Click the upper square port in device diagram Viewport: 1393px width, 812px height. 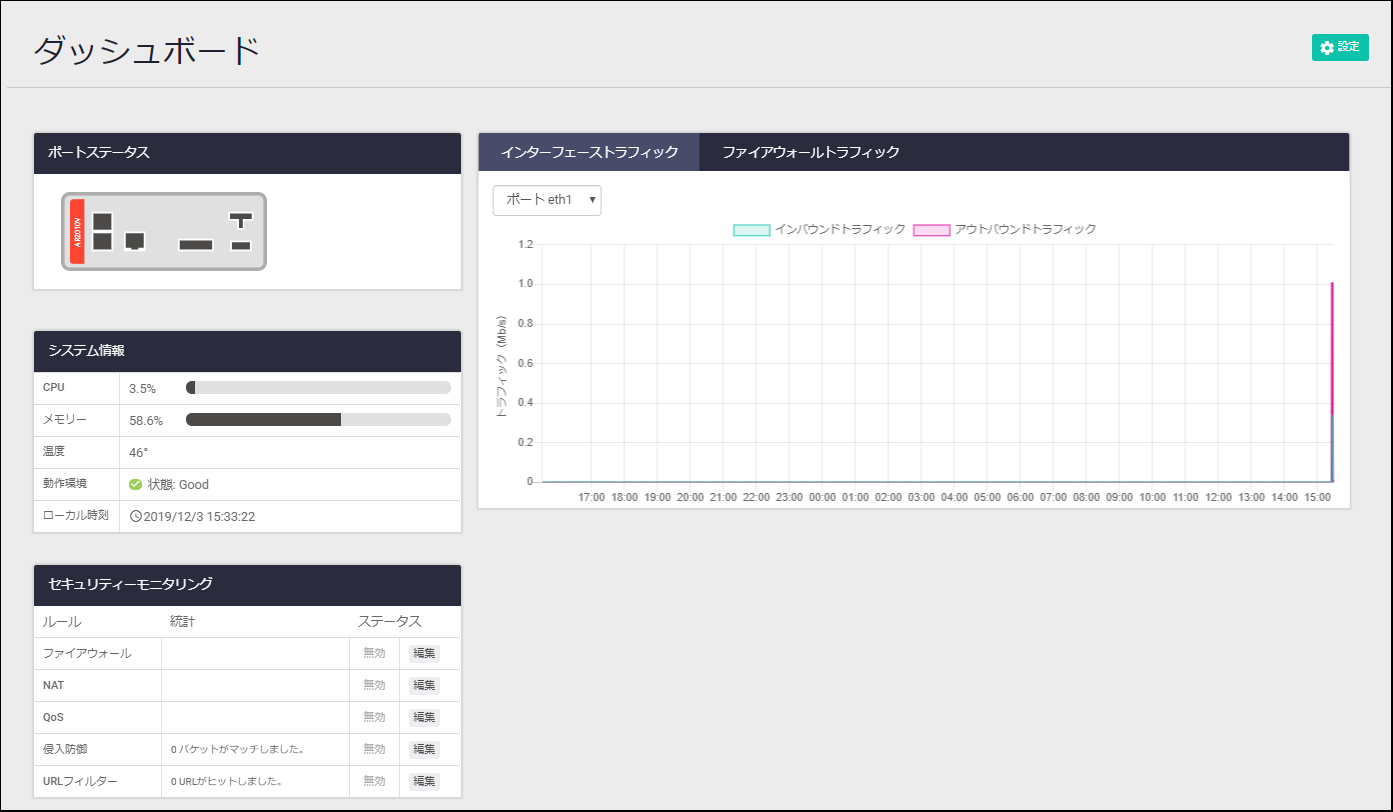pyautogui.click(x=102, y=221)
